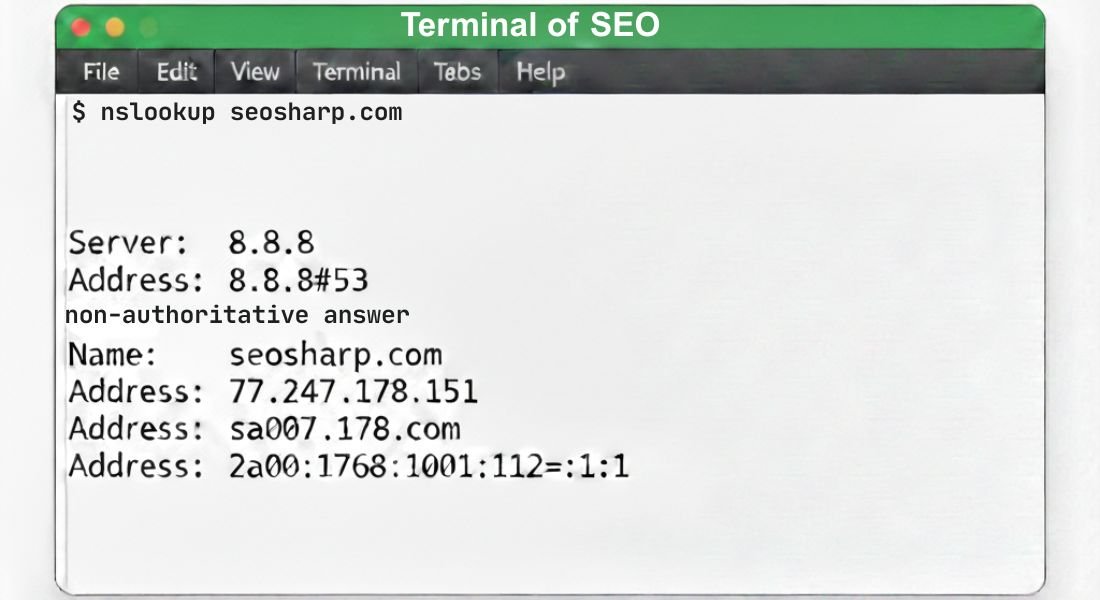Open the View menu

click(255, 71)
